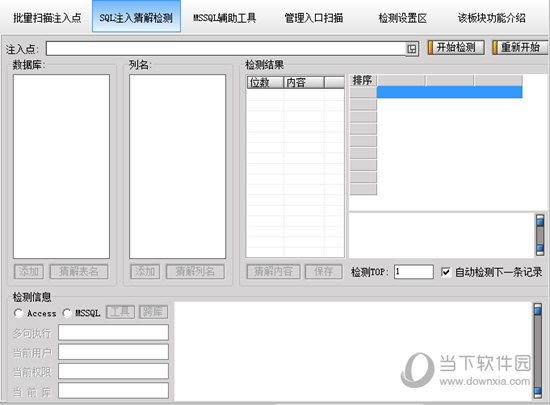Select the SQL注入猜解检测 tab

point(136,16)
